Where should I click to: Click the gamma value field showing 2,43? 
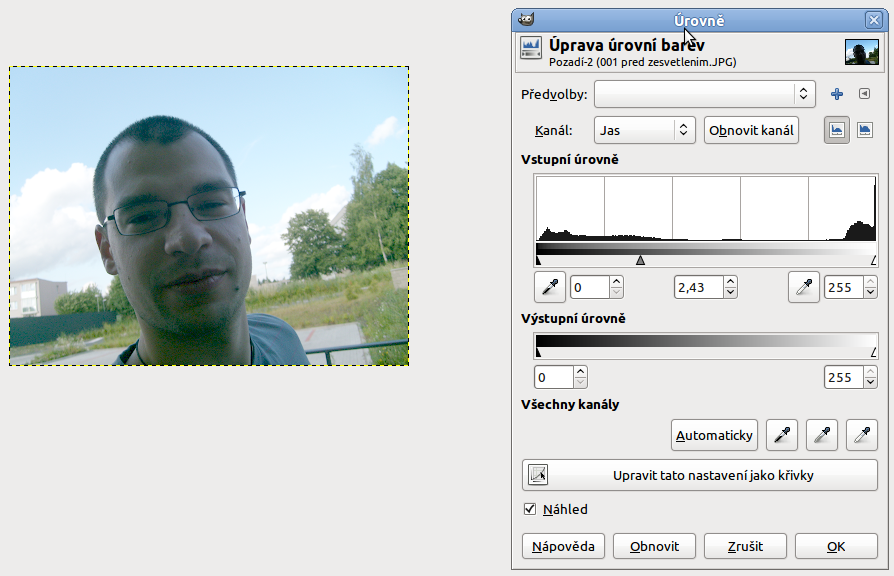coord(698,287)
